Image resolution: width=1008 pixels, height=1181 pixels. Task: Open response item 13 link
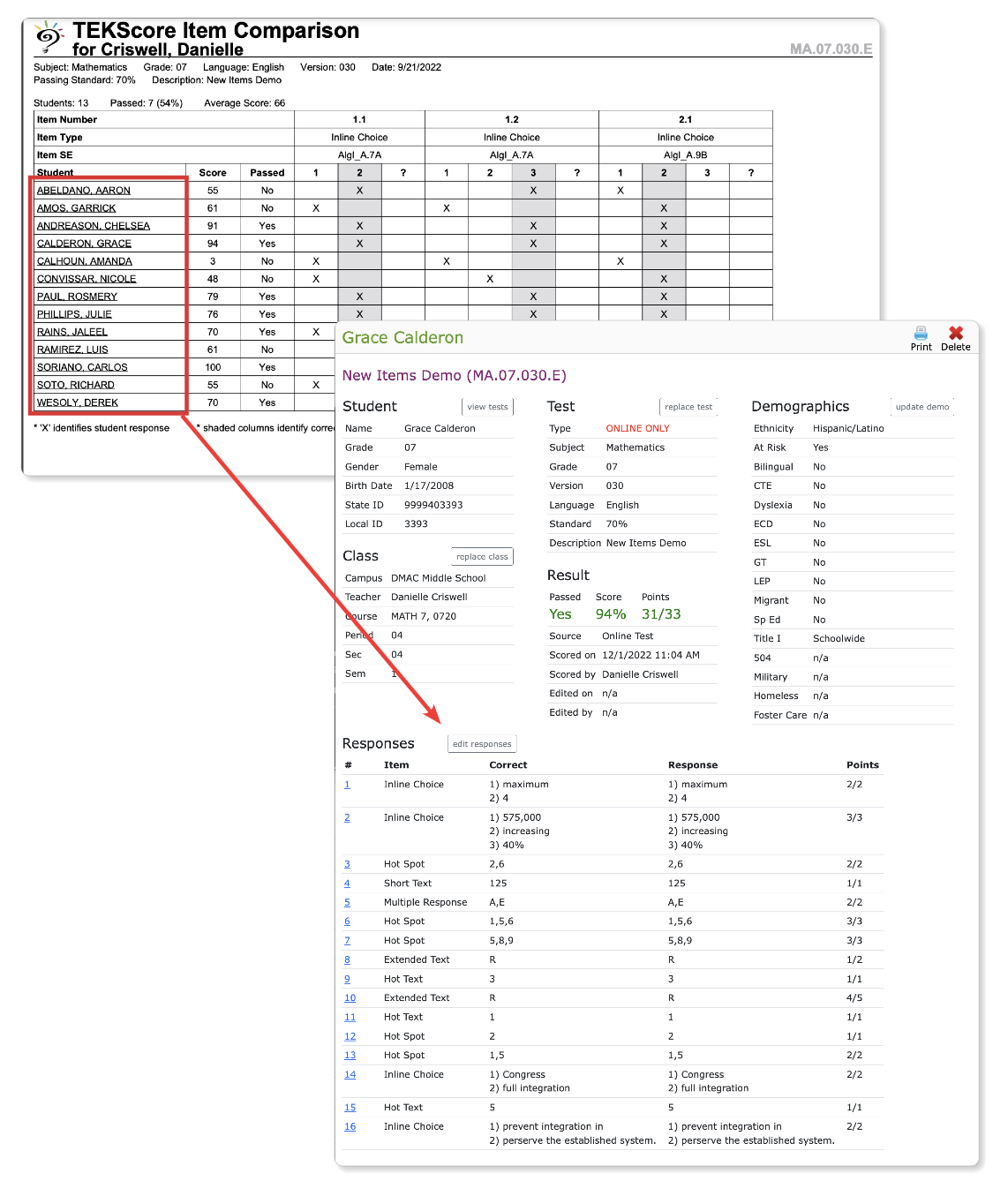[350, 1056]
